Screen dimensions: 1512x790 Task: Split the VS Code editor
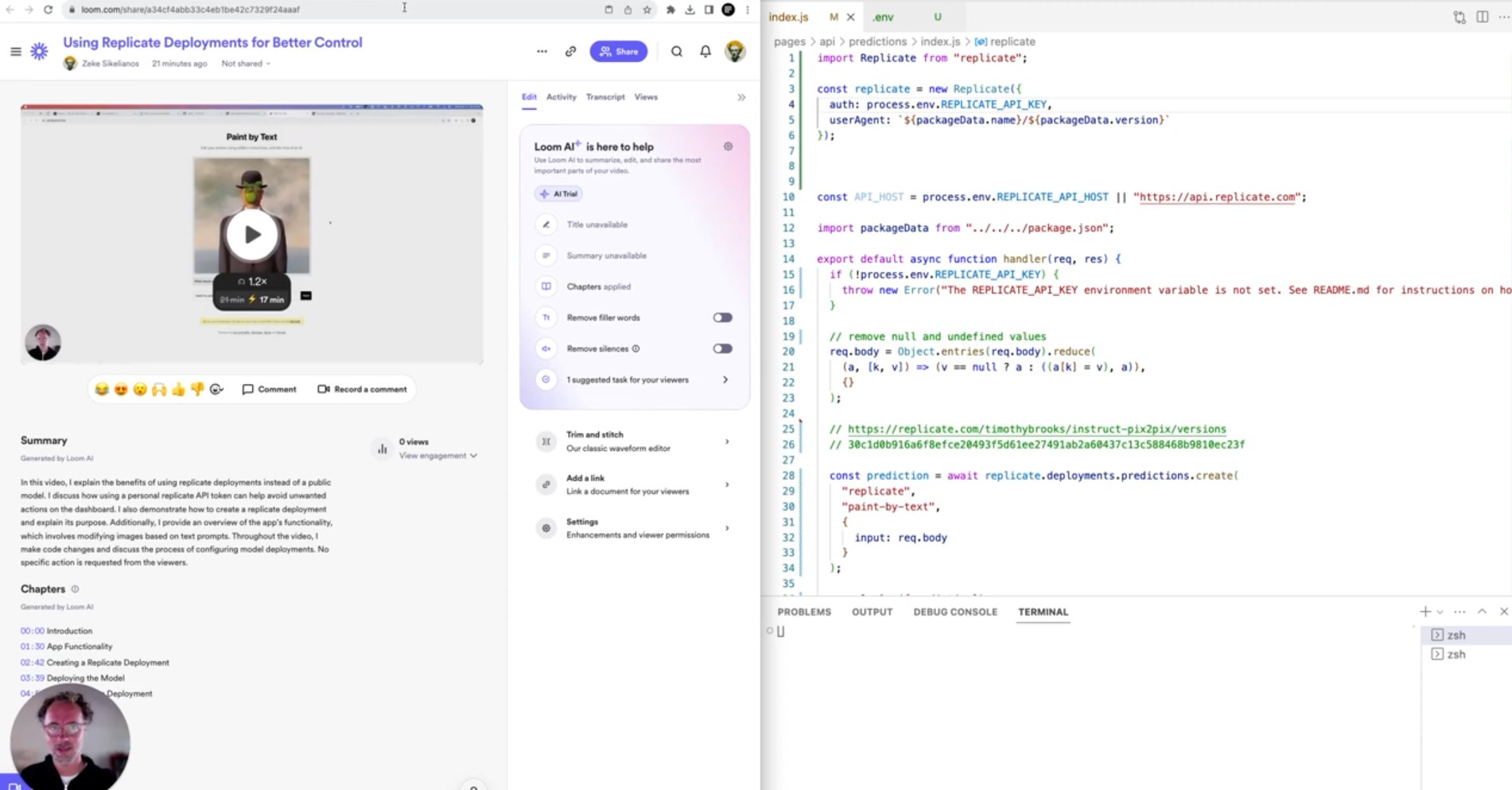tap(1483, 17)
